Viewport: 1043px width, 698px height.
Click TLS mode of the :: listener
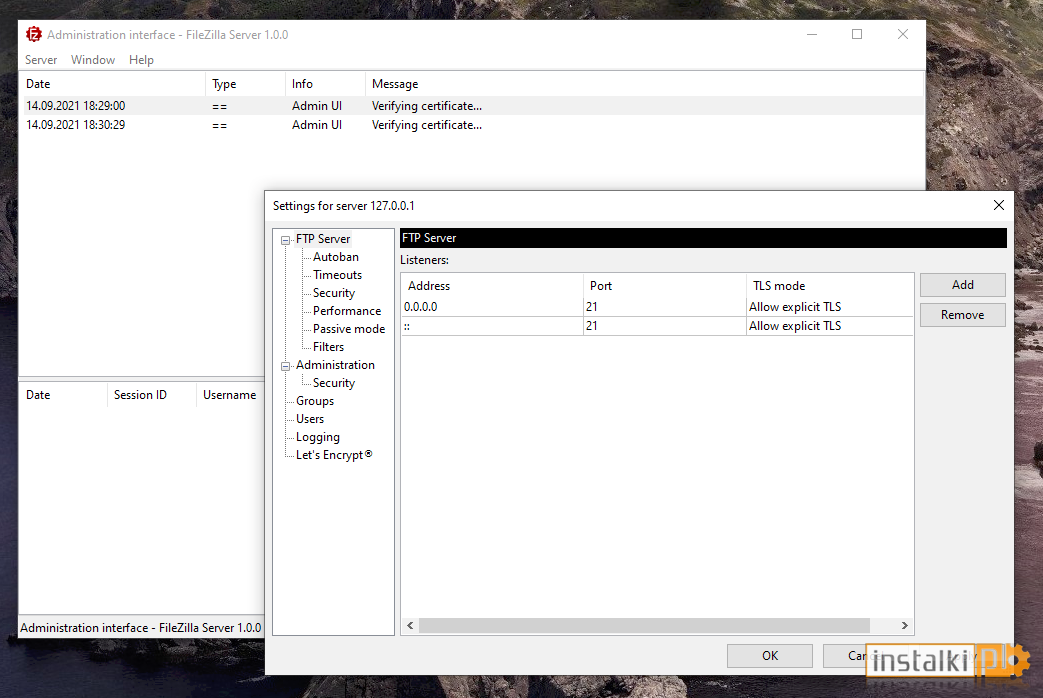coord(829,326)
